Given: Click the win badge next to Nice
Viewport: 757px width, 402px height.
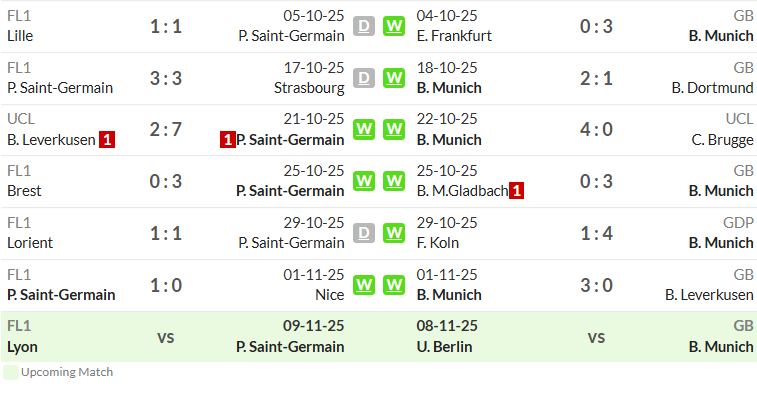Looking at the screenshot, I should [364, 285].
